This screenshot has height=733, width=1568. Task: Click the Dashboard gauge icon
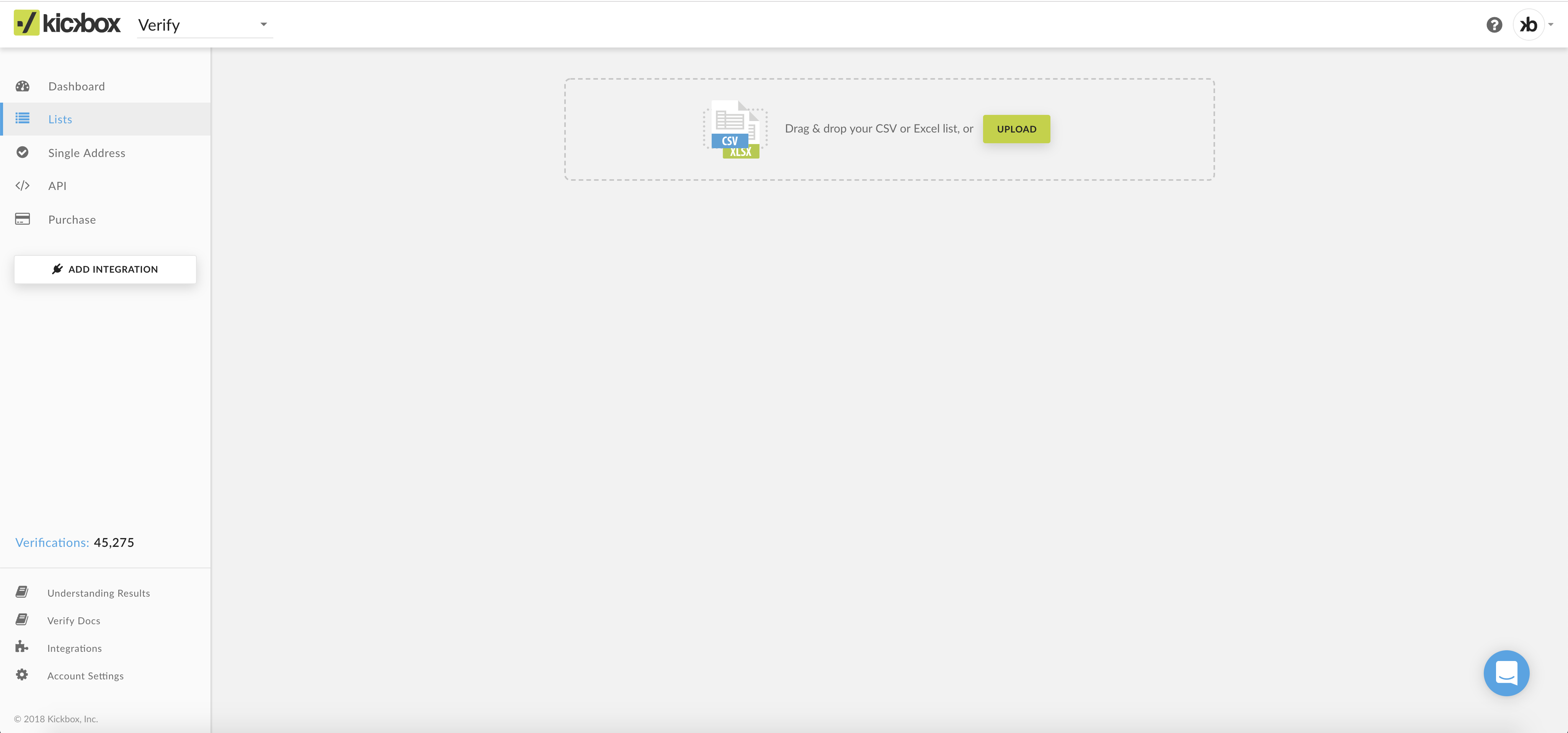[23, 87]
